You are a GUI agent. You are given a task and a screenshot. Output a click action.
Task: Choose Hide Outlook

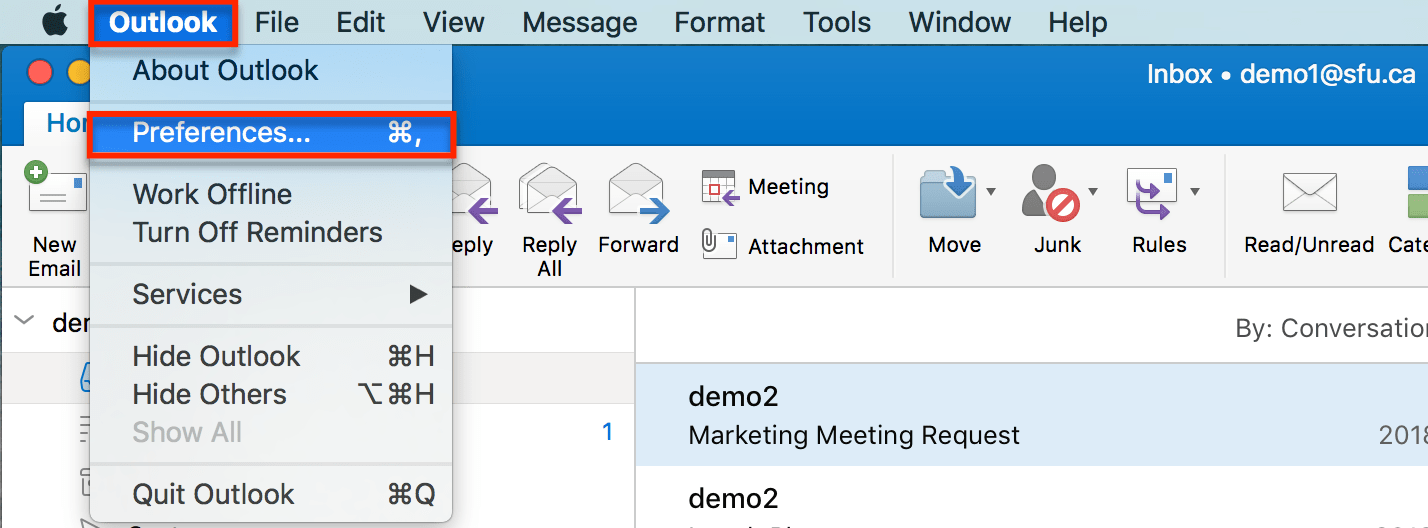click(270, 356)
